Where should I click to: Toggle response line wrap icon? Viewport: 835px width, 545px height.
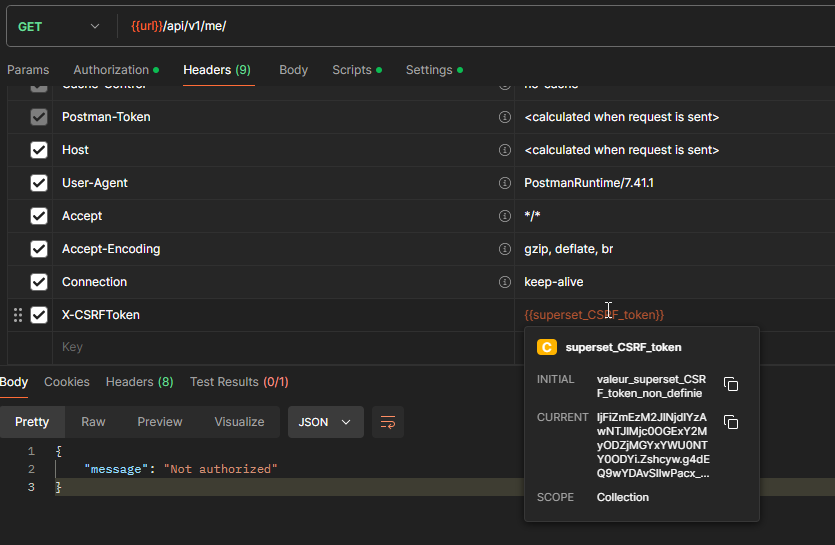[x=388, y=422]
